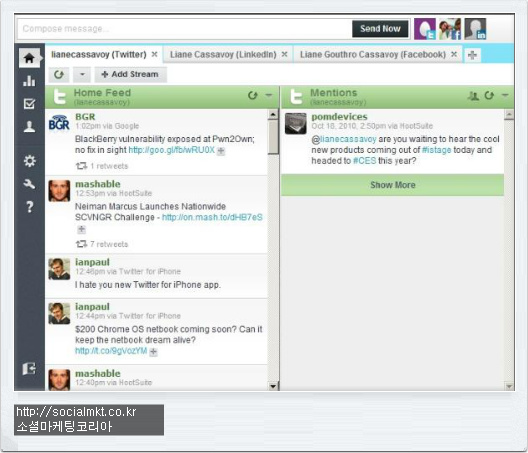Screen dimensions: 528x453
Task: Close the lianecassavoy (Twitter) tab
Action: [x=154, y=54]
